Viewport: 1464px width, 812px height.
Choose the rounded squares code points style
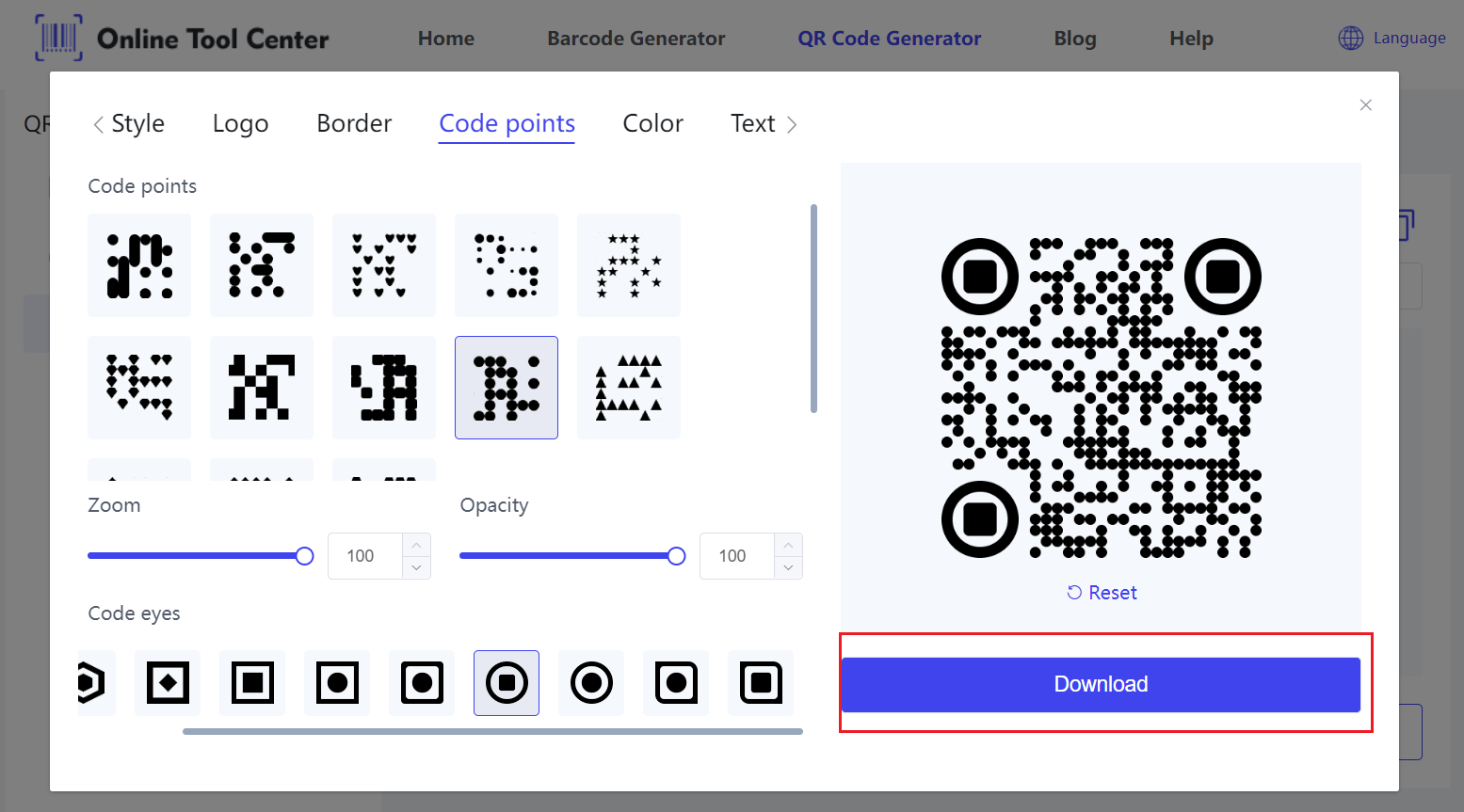point(384,388)
